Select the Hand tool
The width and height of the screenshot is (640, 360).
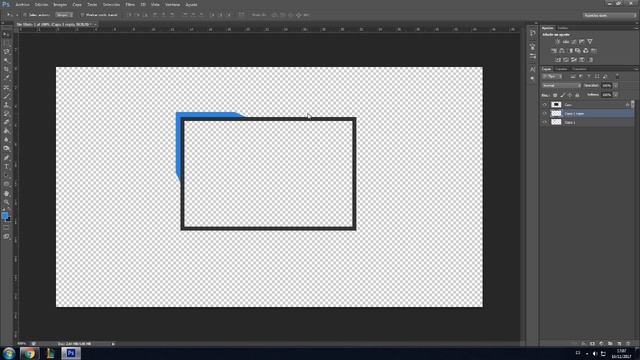coord(6,193)
